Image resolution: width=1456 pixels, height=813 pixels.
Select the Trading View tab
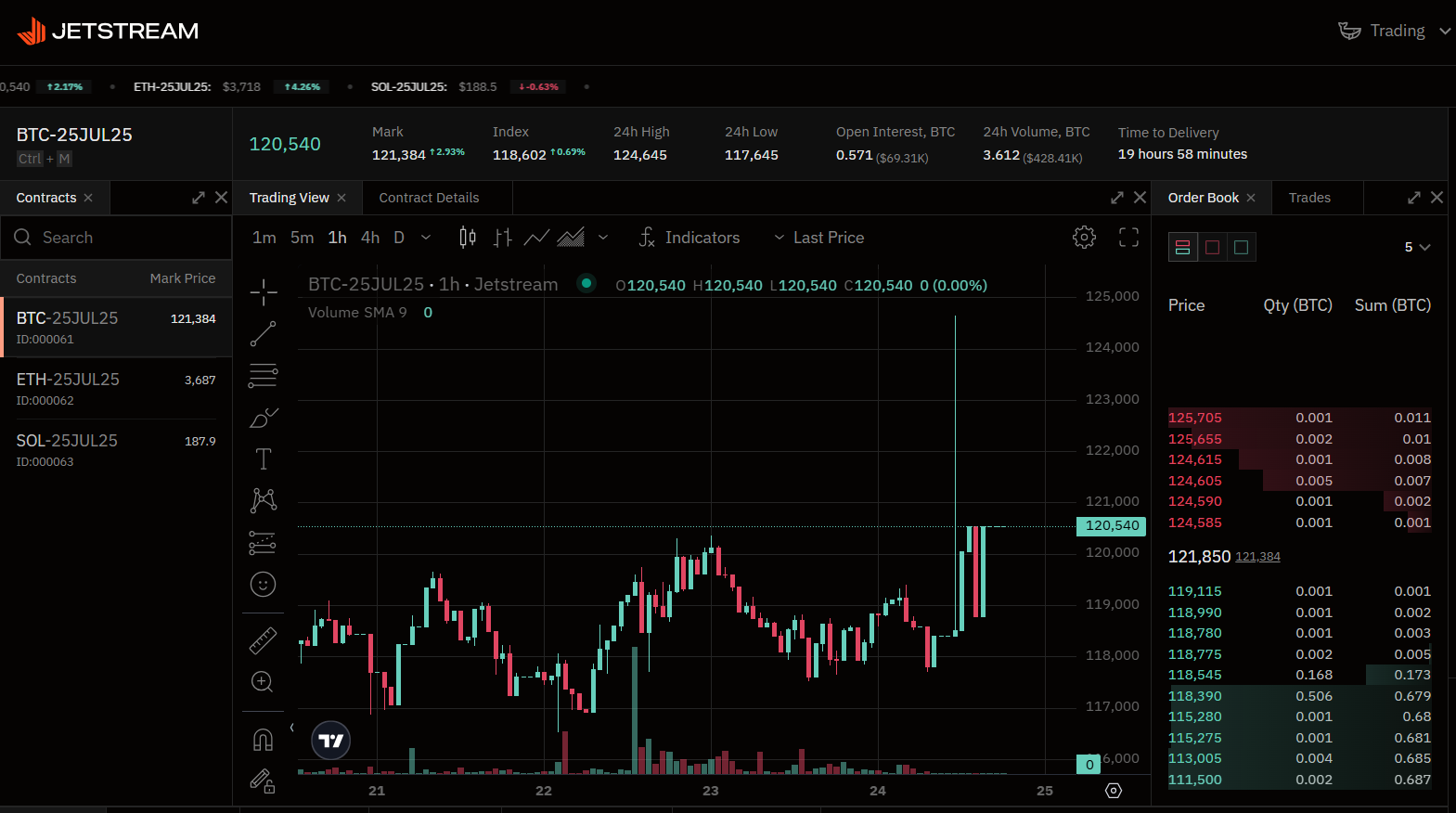(289, 198)
